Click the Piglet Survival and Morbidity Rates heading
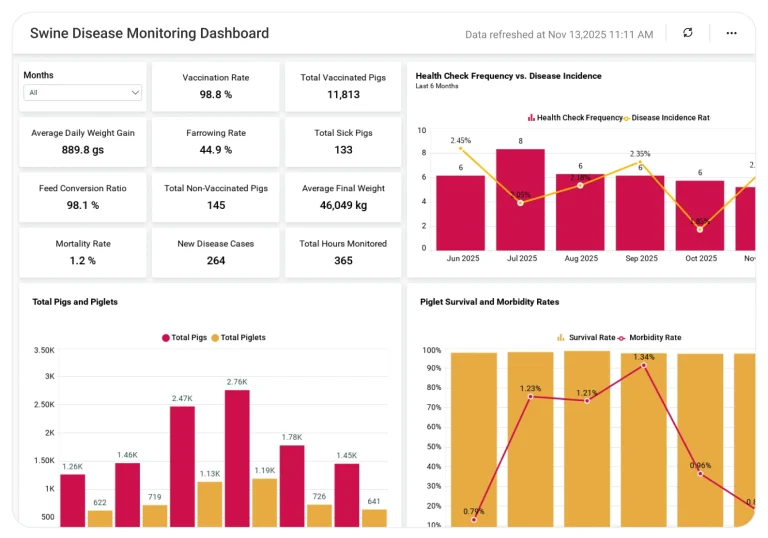The height and width of the screenshot is (538, 768). click(489, 302)
